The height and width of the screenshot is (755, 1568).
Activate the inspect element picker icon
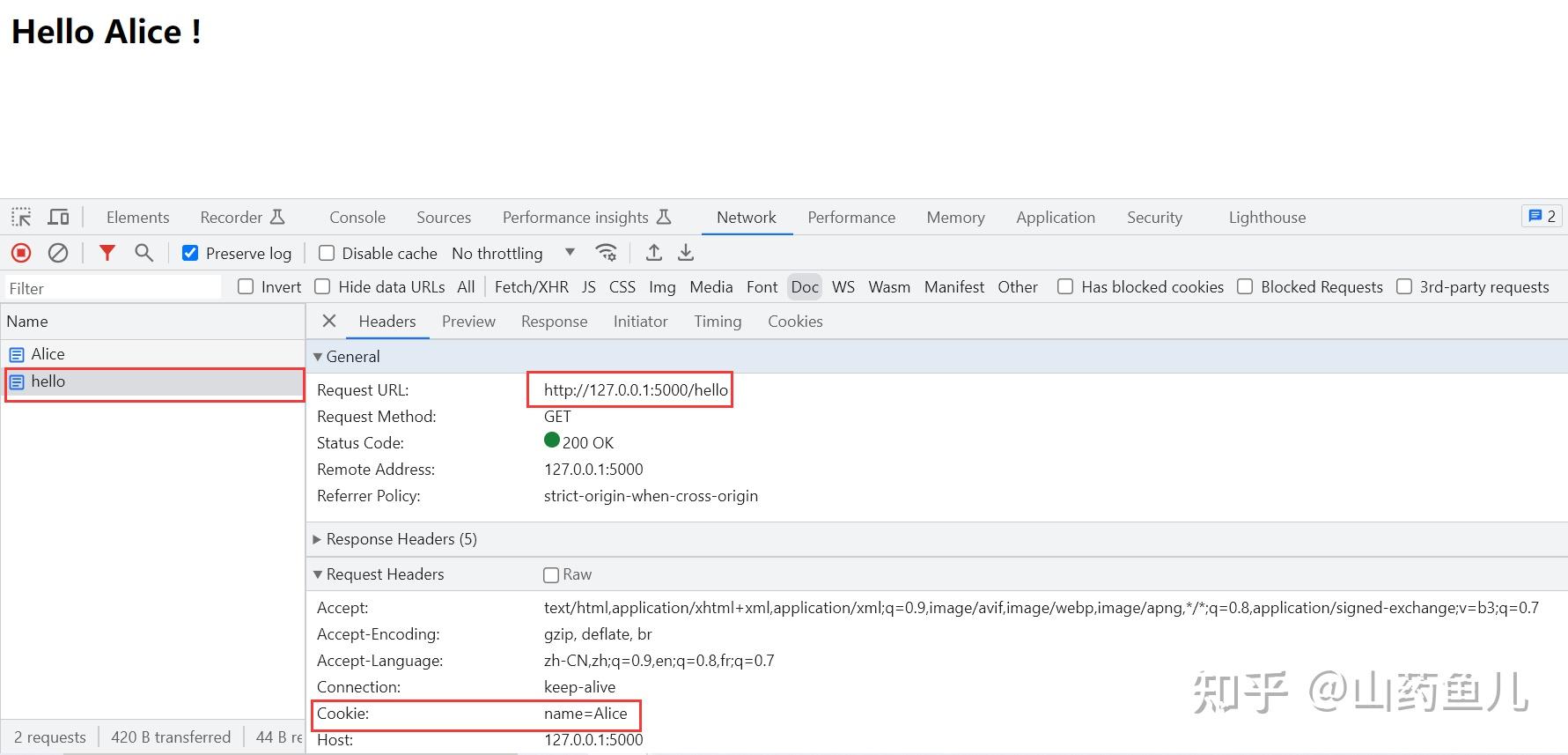point(21,217)
